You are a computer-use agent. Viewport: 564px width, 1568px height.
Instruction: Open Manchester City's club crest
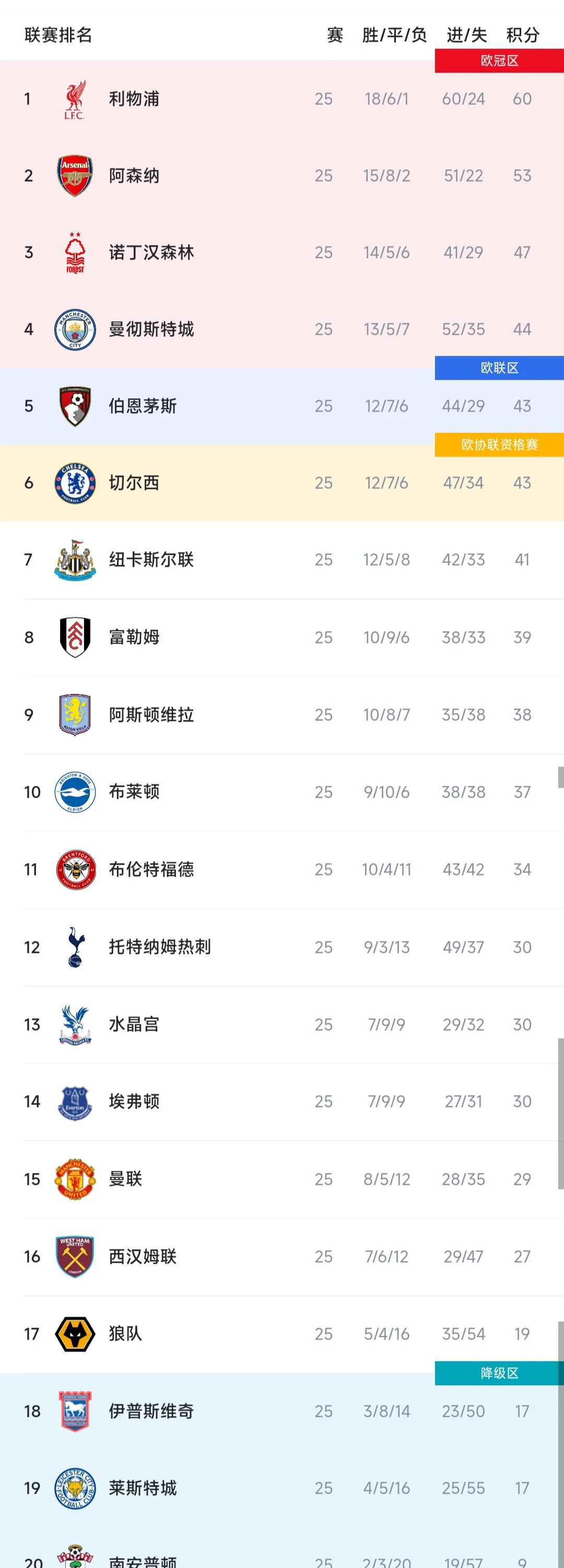(74, 329)
